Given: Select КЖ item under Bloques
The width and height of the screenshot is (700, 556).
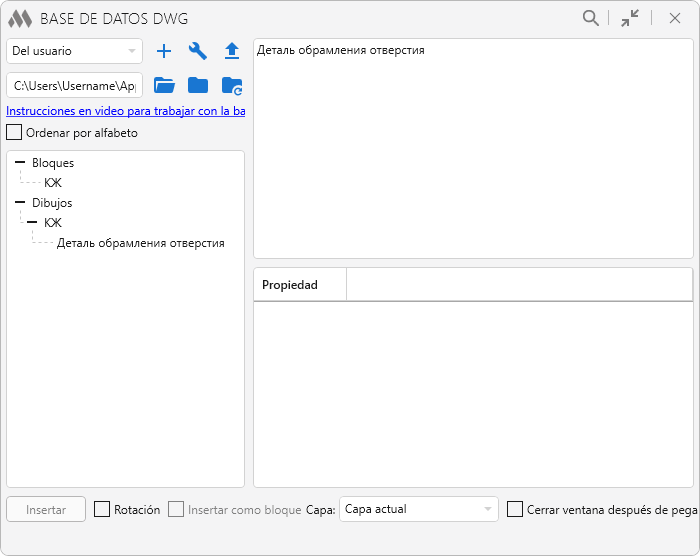Looking at the screenshot, I should pyautogui.click(x=53, y=183).
